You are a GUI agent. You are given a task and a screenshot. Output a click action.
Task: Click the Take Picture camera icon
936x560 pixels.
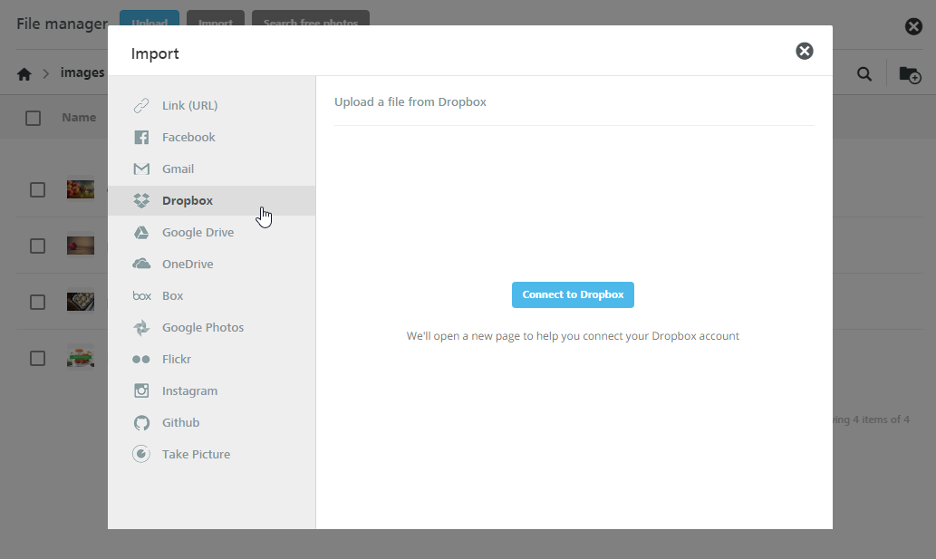click(x=141, y=454)
